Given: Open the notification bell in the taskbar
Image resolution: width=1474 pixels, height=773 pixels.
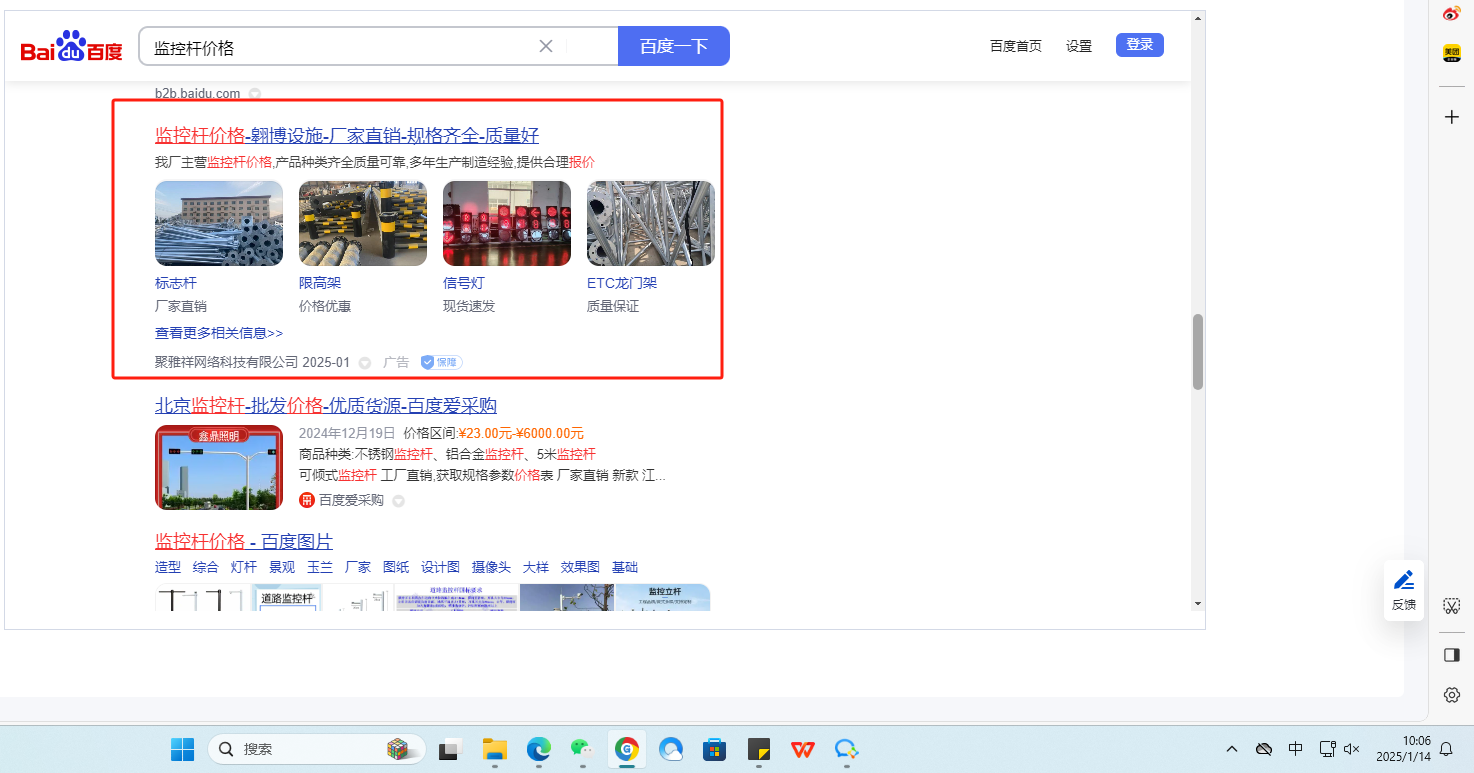Looking at the screenshot, I should tap(1446, 749).
